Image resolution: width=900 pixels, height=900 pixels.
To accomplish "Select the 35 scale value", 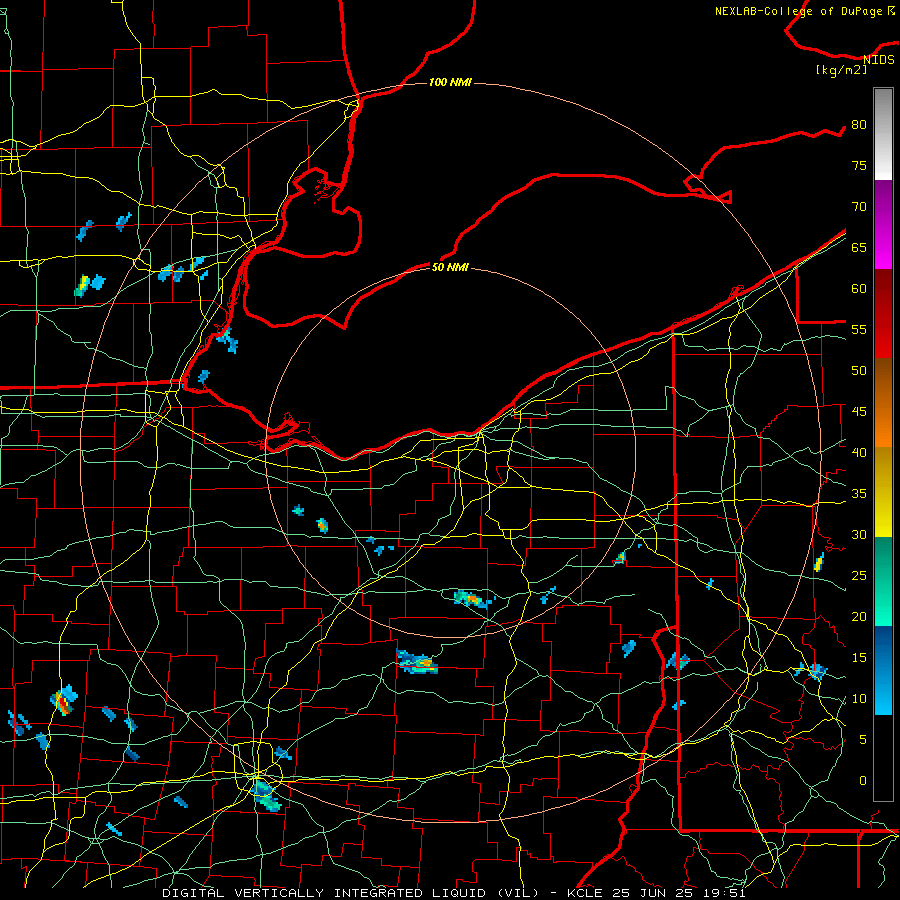I will [x=859, y=494].
